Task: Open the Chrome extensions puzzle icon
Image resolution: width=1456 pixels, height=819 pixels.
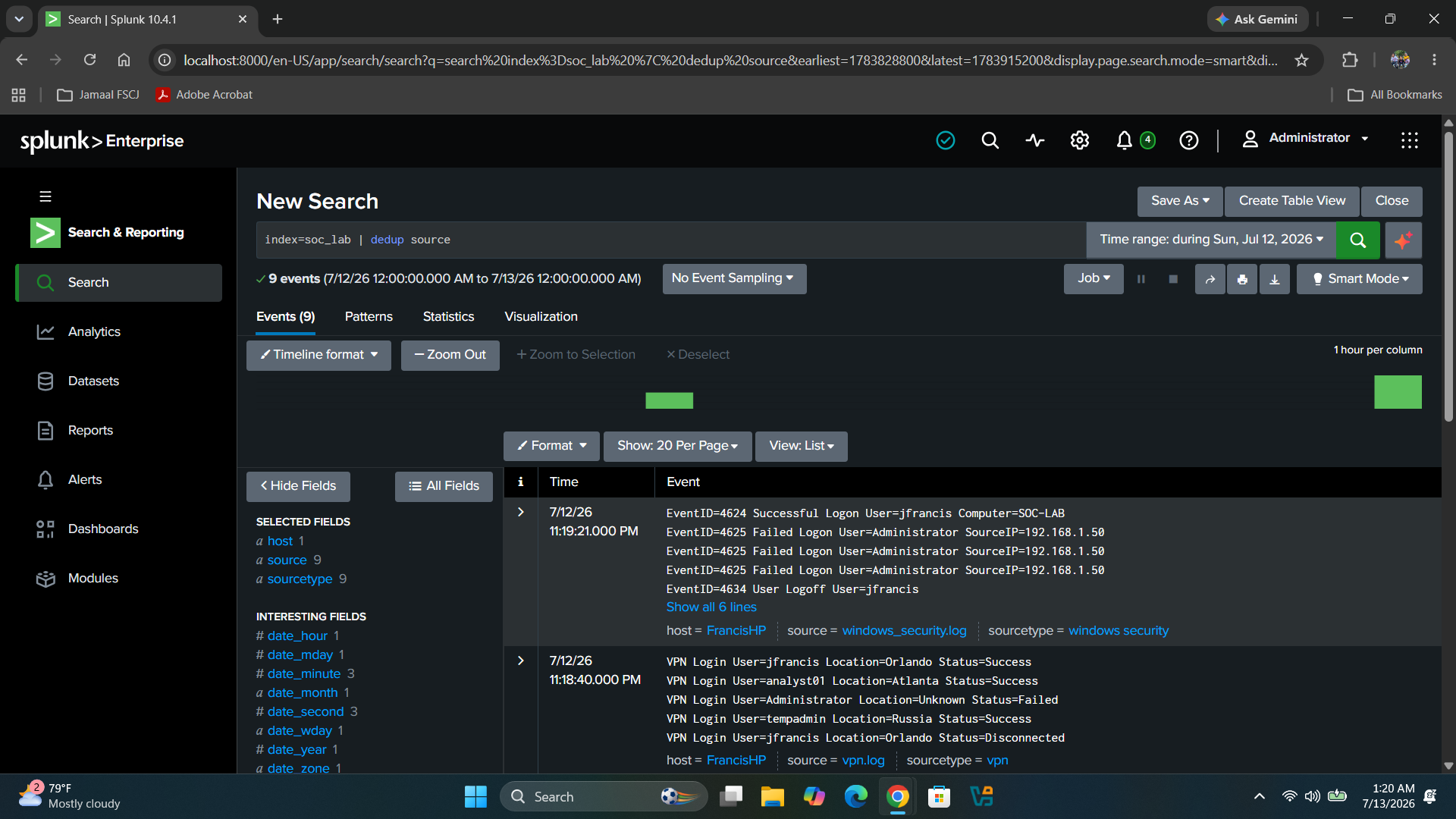Action: click(x=1350, y=60)
